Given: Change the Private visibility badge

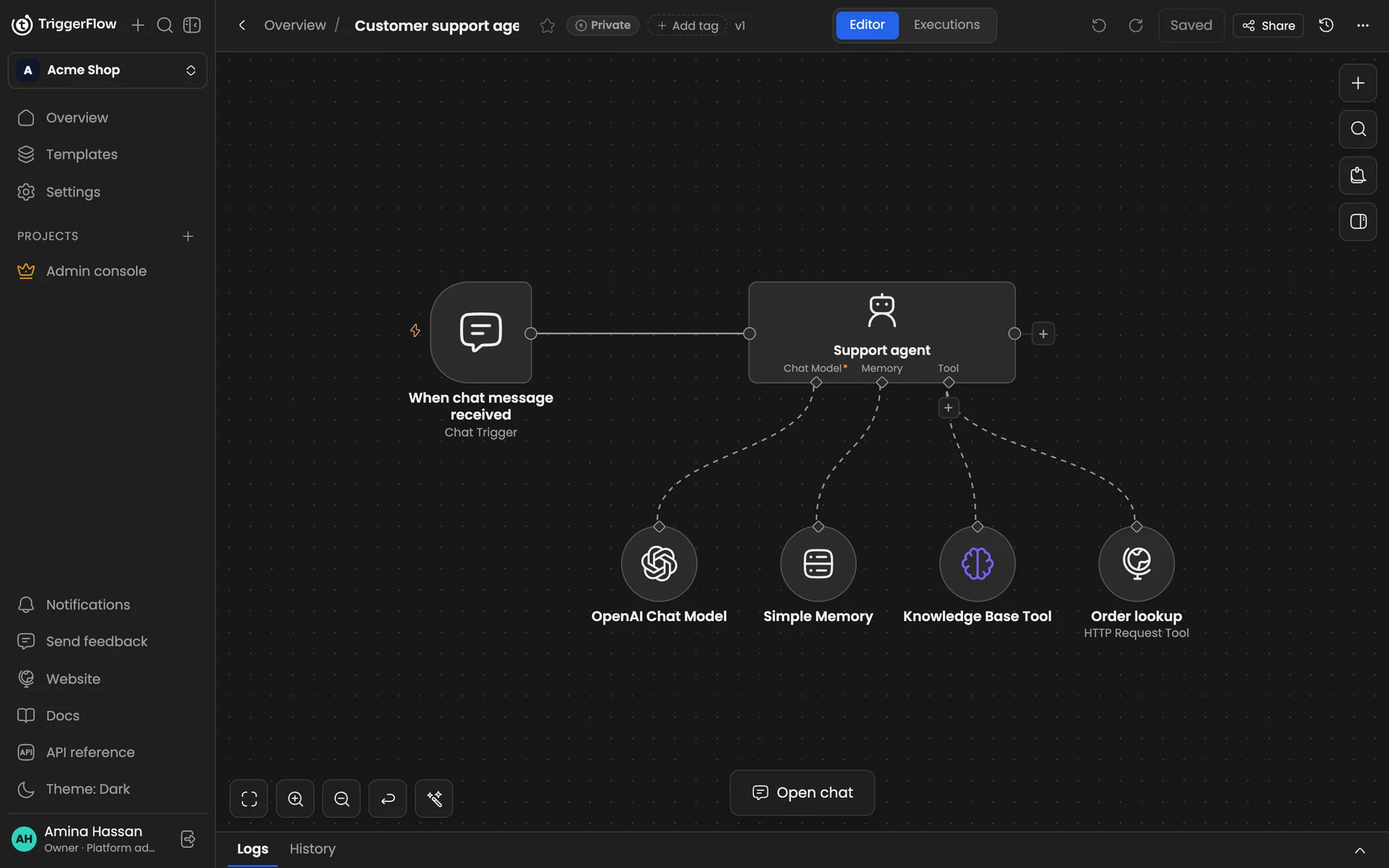Looking at the screenshot, I should (x=603, y=25).
